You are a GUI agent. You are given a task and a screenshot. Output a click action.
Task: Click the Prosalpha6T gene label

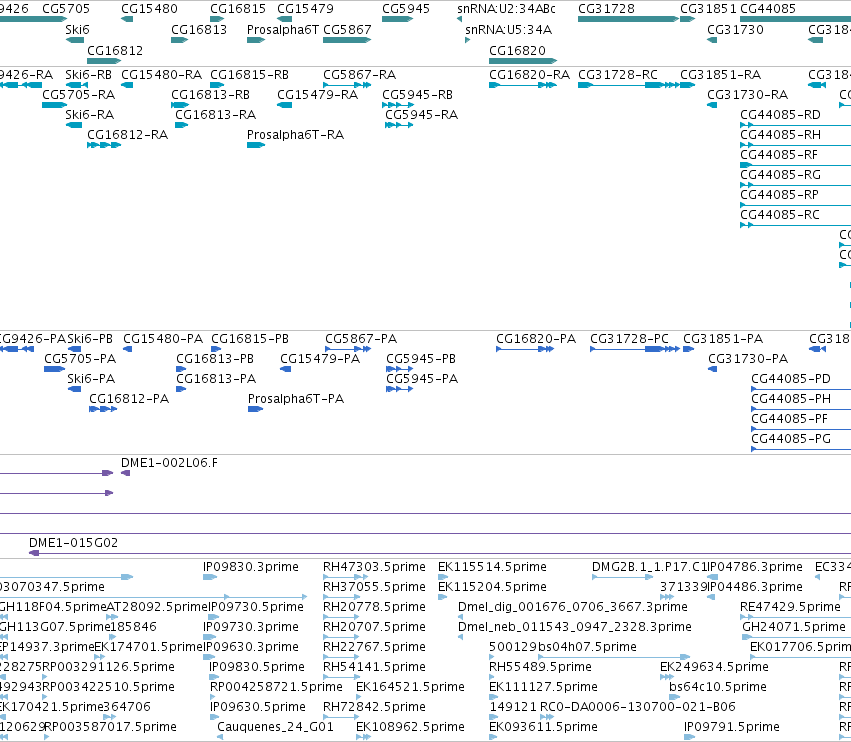coord(283,29)
